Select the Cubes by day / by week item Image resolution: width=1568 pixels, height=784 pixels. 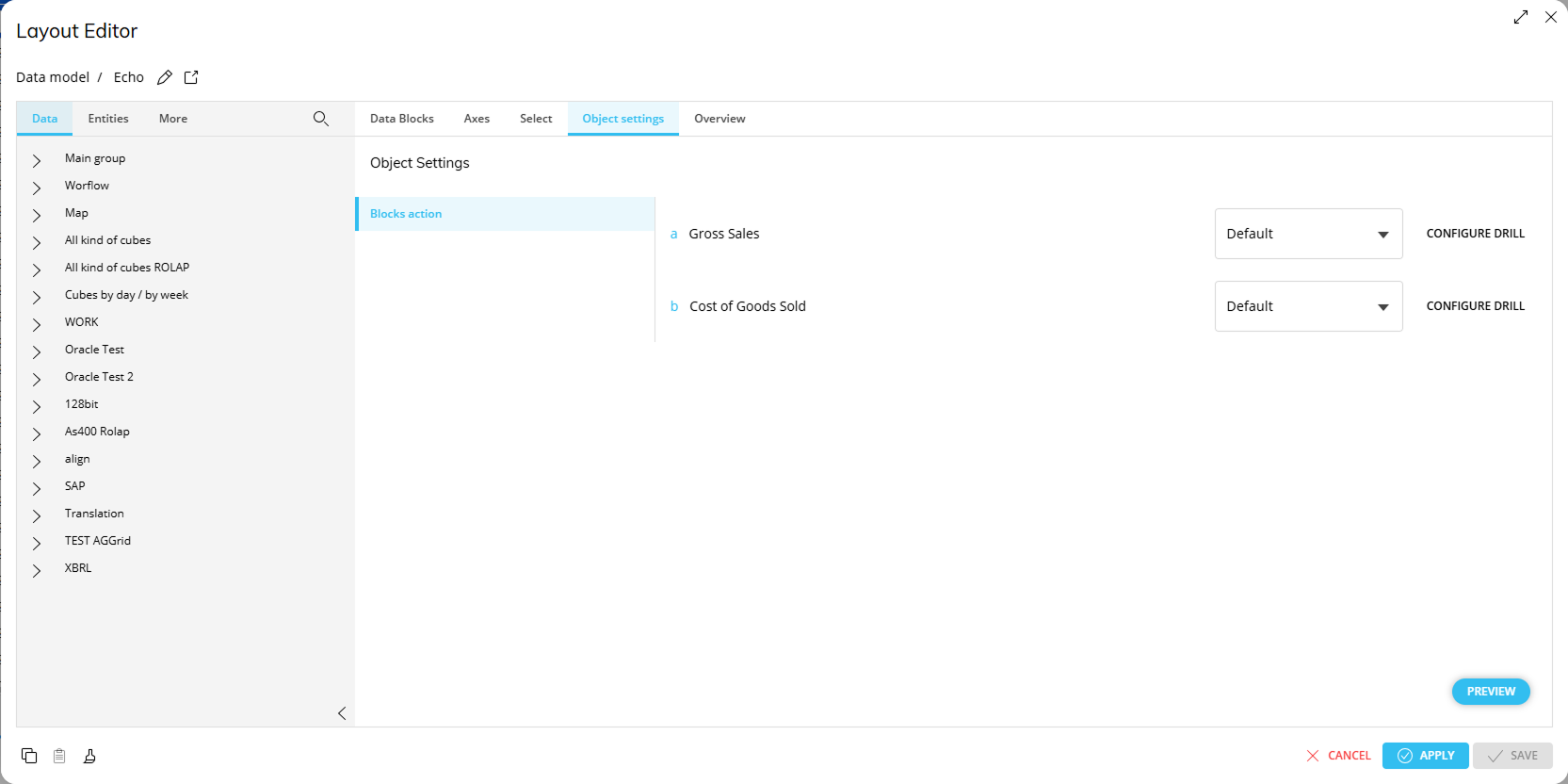tap(126, 295)
